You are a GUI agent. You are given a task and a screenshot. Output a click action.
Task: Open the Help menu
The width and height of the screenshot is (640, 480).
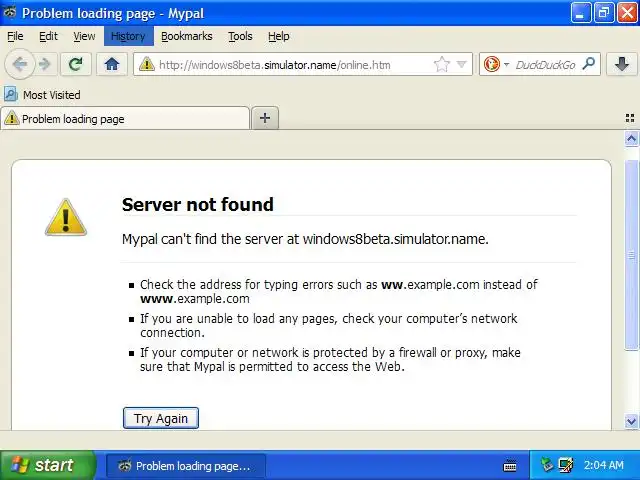coord(279,36)
